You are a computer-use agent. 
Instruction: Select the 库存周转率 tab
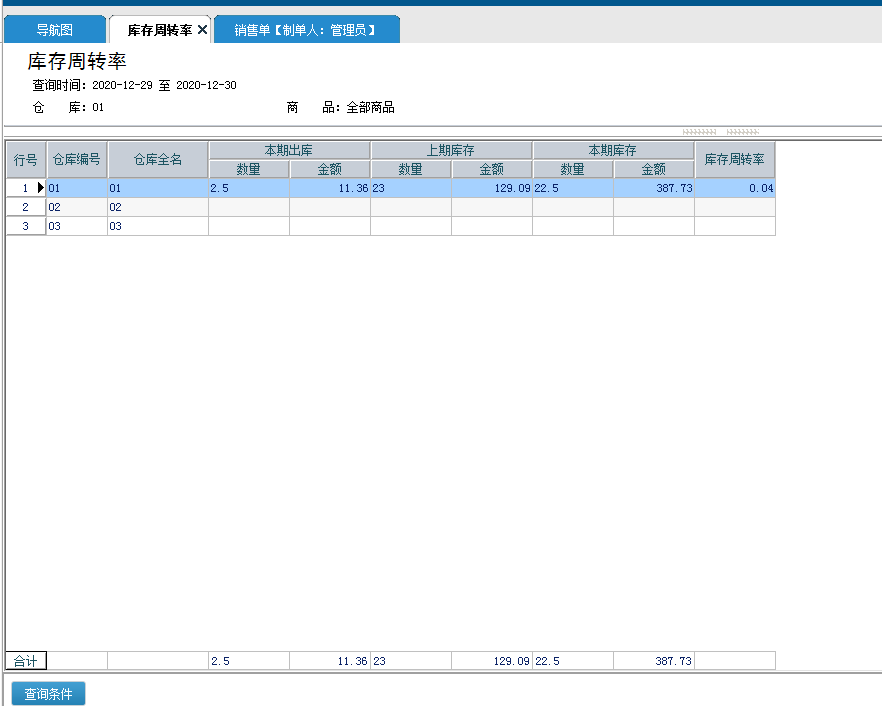point(159,30)
